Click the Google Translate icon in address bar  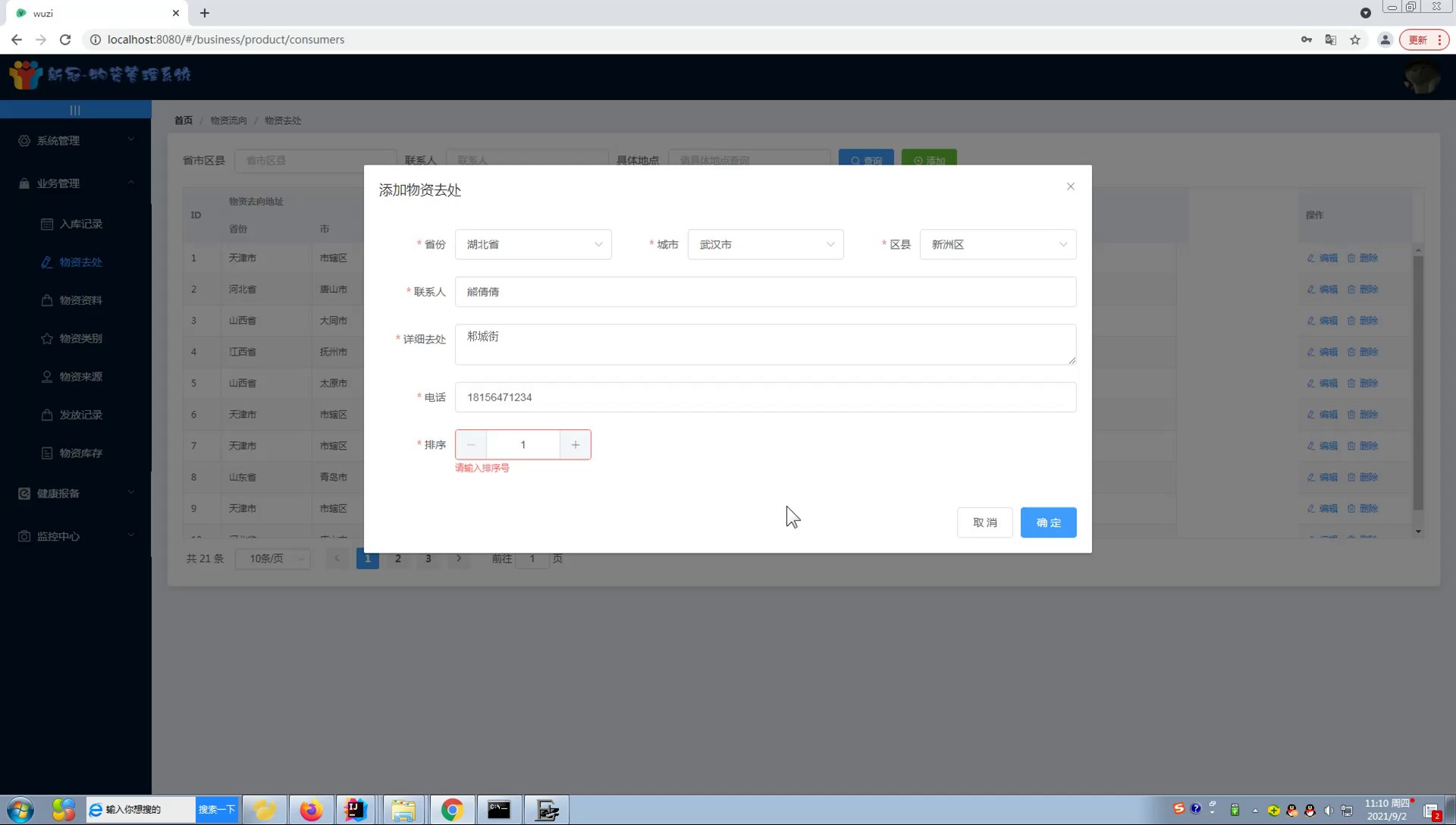tap(1330, 39)
